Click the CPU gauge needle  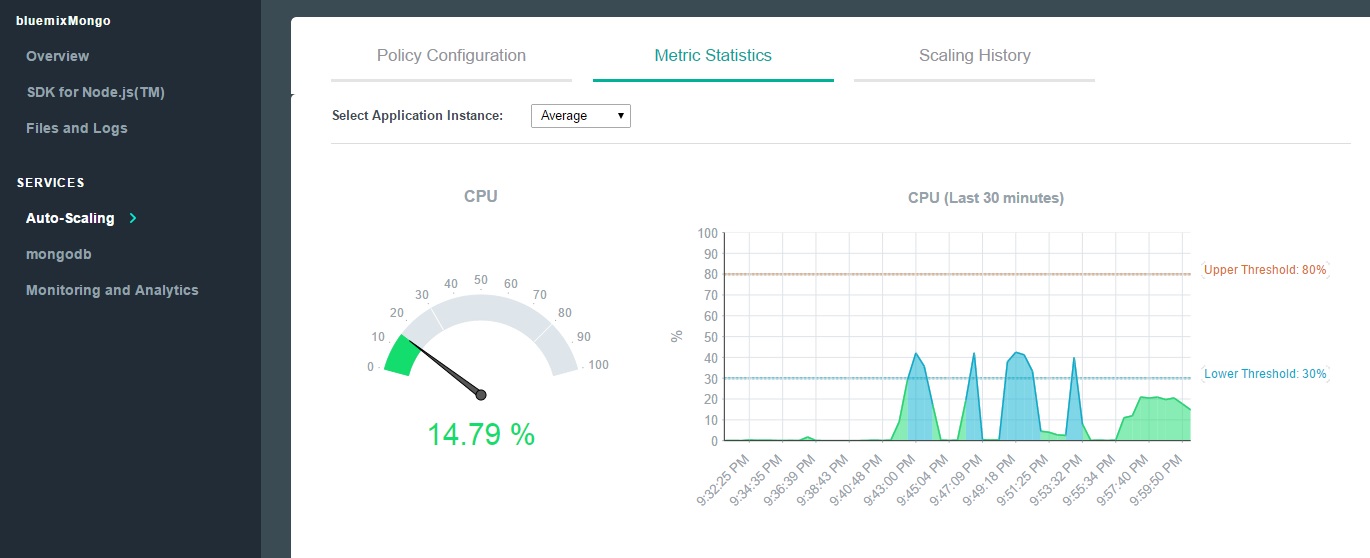point(445,369)
